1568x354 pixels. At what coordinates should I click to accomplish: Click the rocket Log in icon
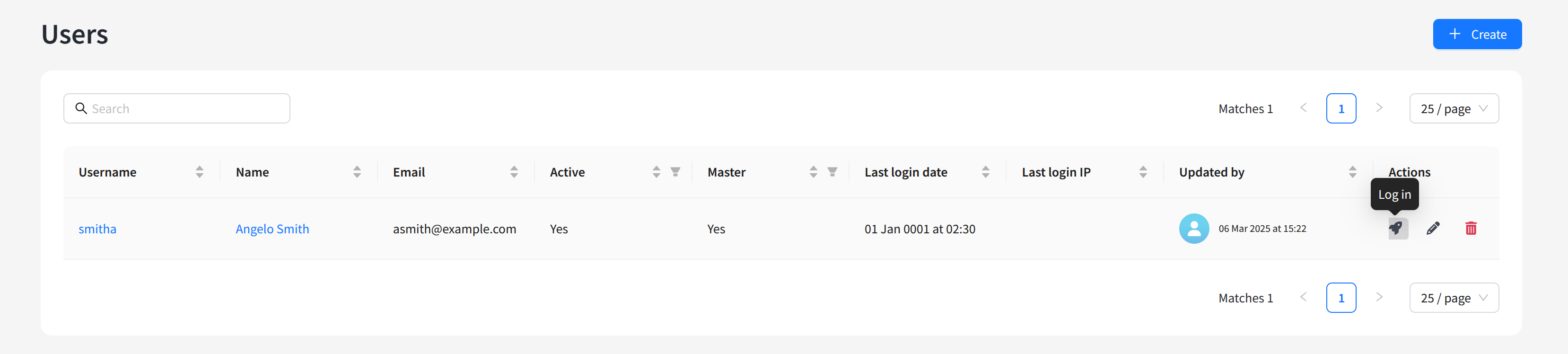tap(1398, 229)
